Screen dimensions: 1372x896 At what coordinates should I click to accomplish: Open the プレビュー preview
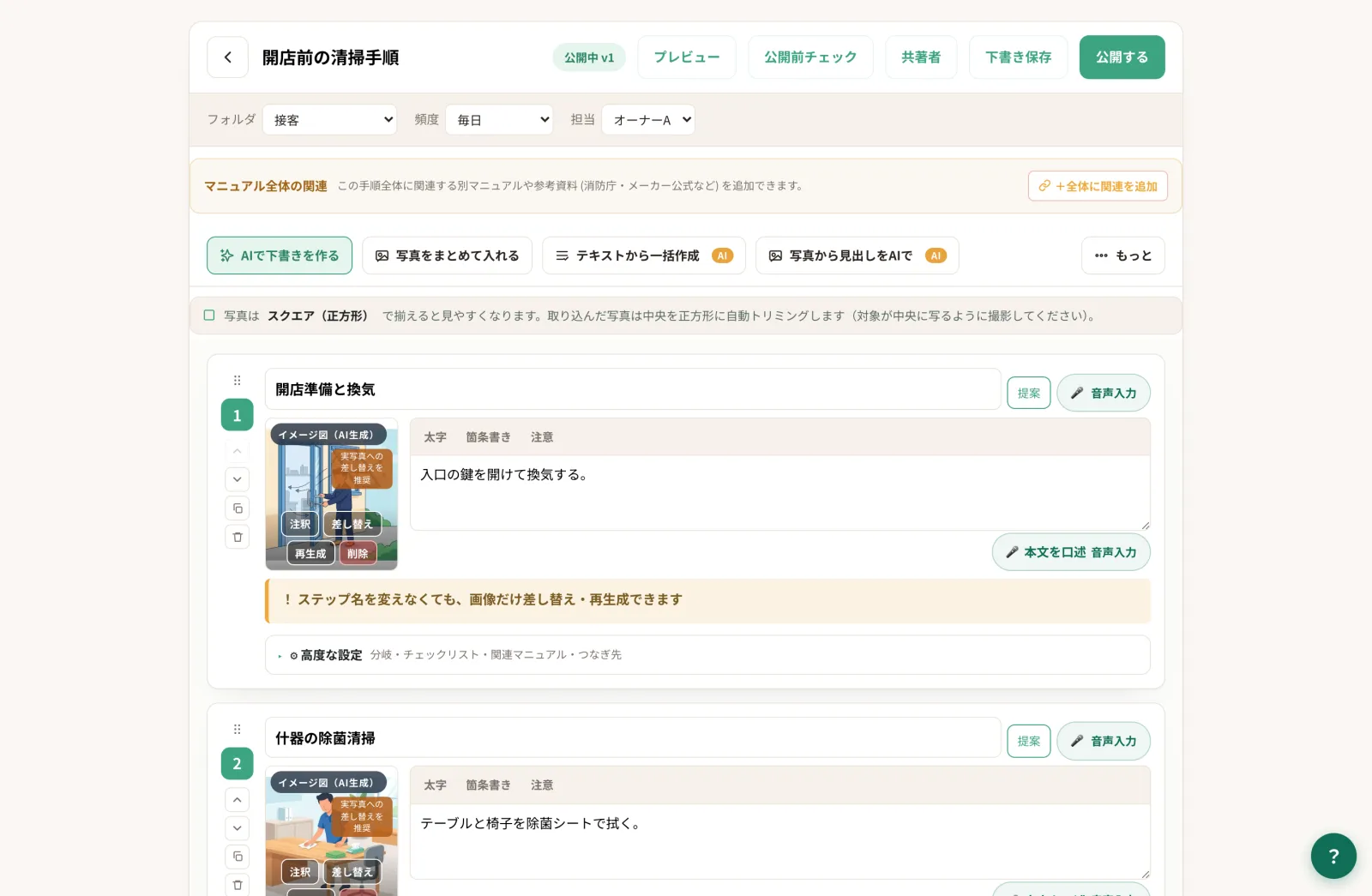(687, 57)
